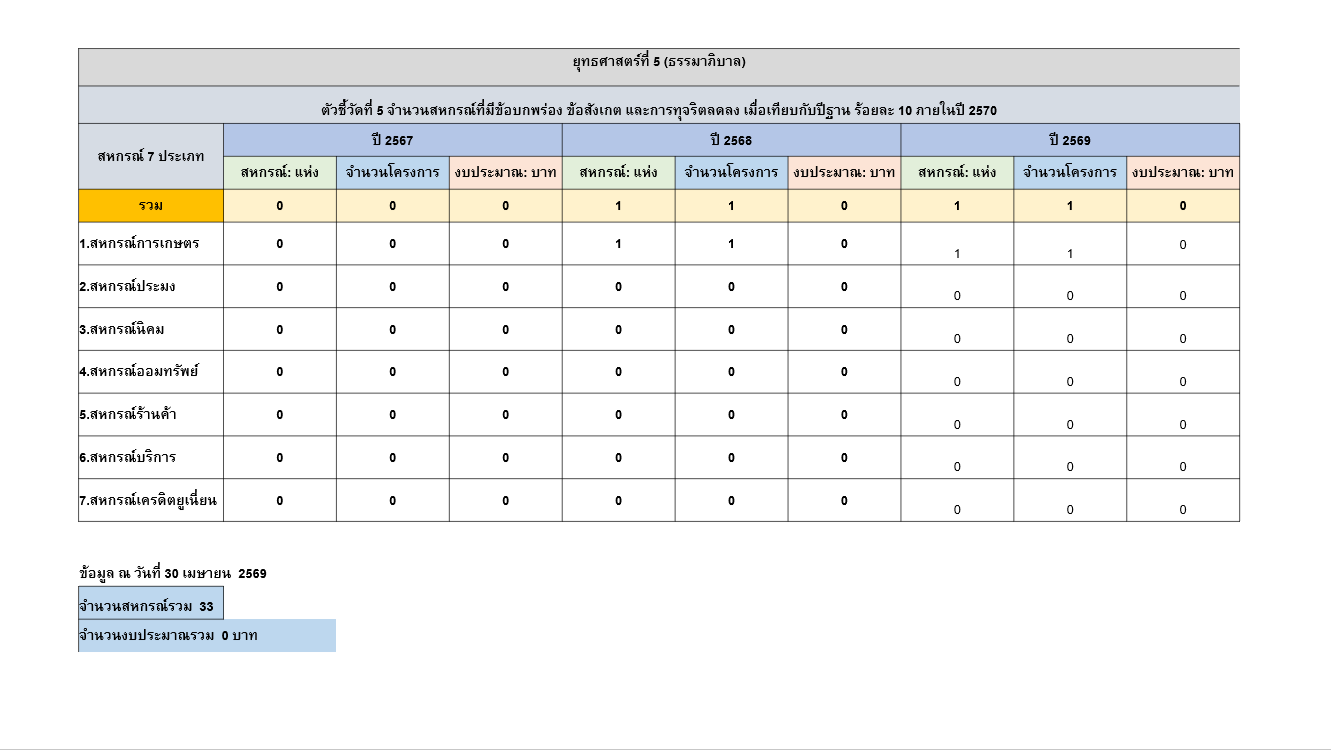Screen dimensions: 1331x751
Task: Click สหกรณ์: แห่ง header under ปี 2568
Action: (x=619, y=173)
